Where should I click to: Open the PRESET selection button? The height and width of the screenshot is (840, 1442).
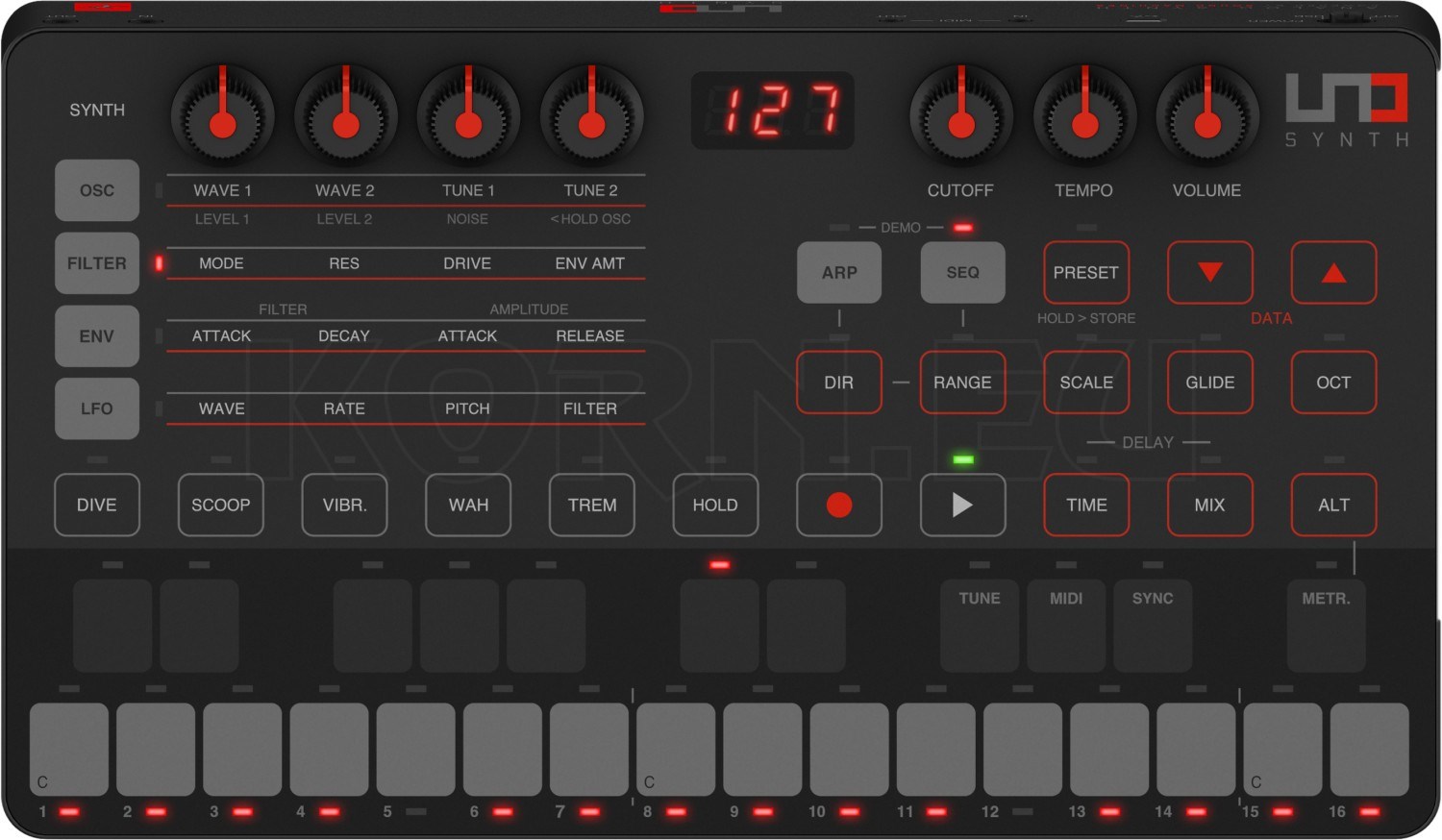tap(1086, 273)
